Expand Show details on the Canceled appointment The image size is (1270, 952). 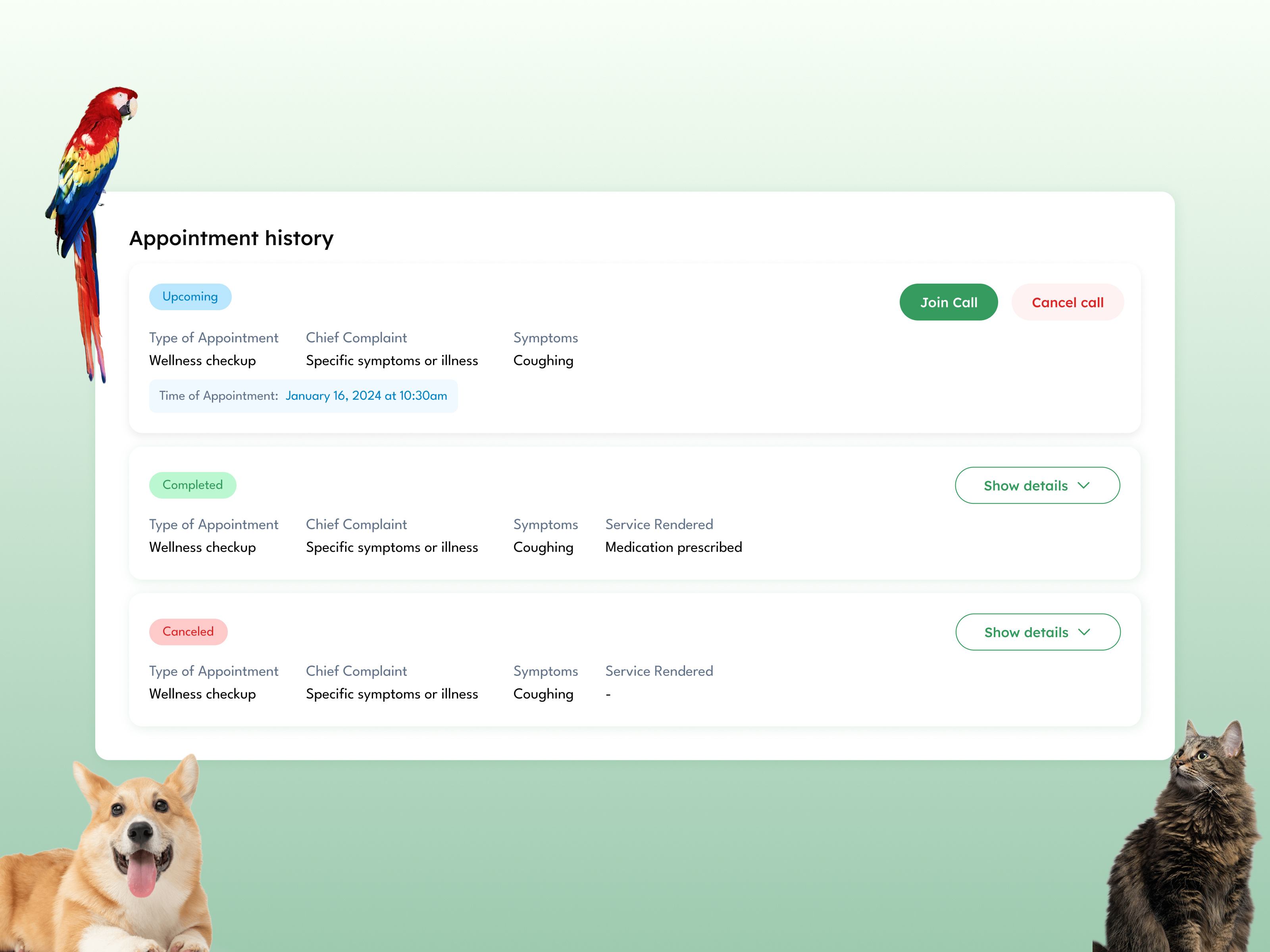[x=1037, y=632]
